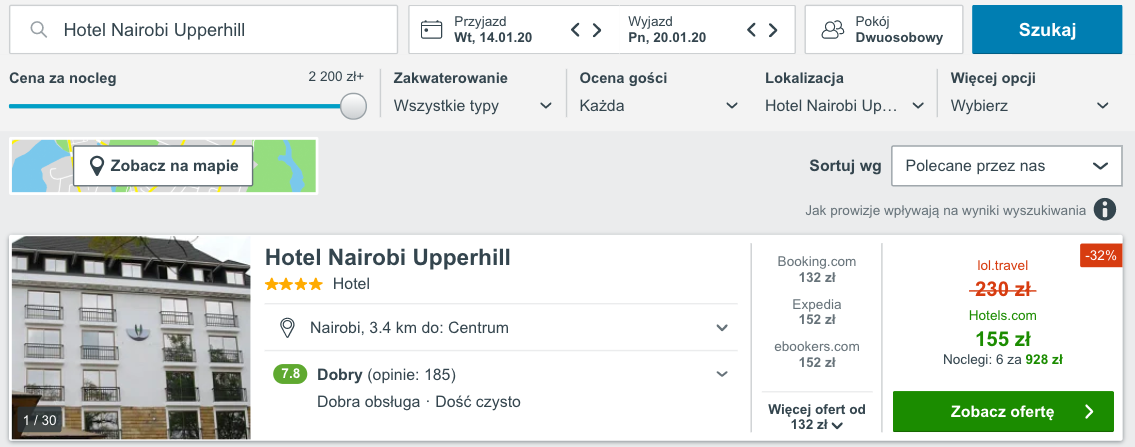Expand Więcej opcji filter menu
The height and width of the screenshot is (447, 1135).
(1030, 105)
